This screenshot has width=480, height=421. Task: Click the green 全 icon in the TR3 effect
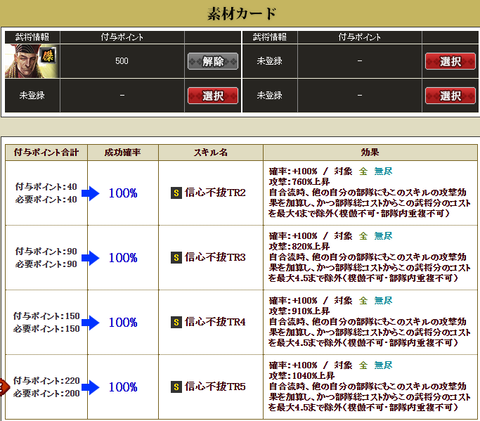[x=363, y=236]
